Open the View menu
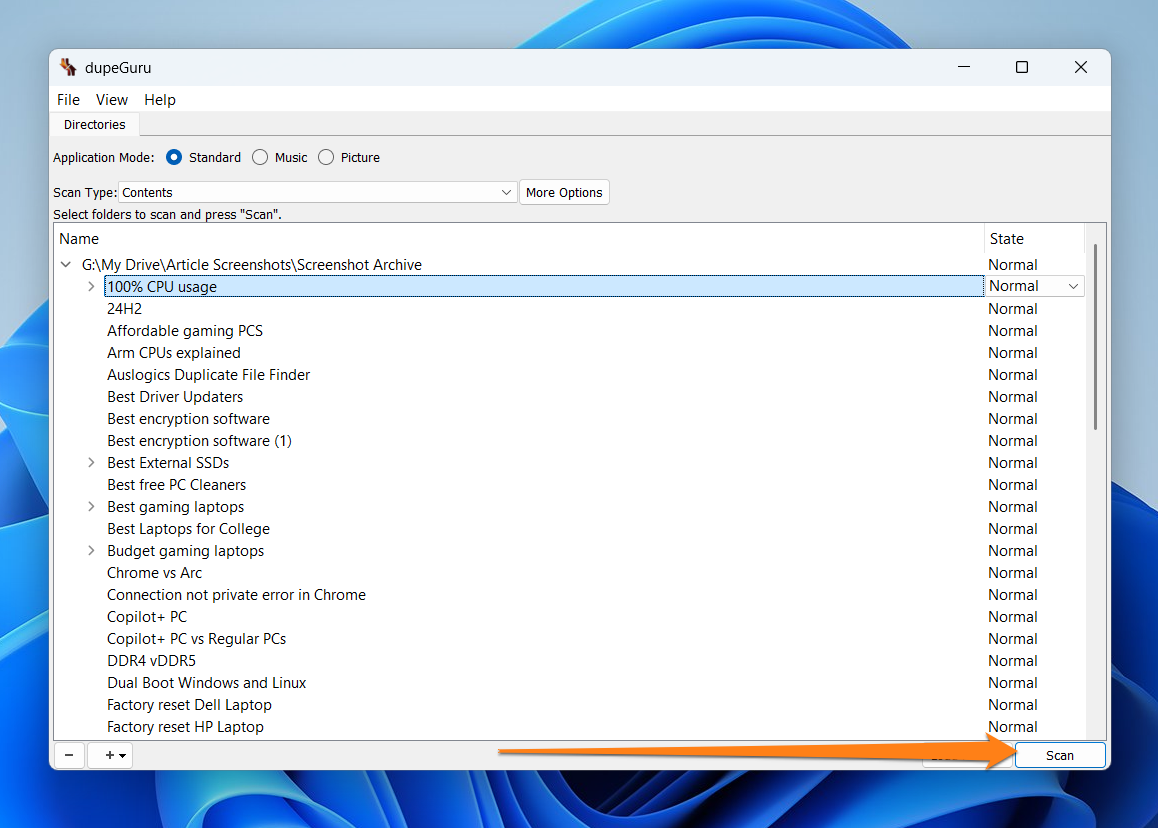The width and height of the screenshot is (1158, 828). tap(112, 100)
